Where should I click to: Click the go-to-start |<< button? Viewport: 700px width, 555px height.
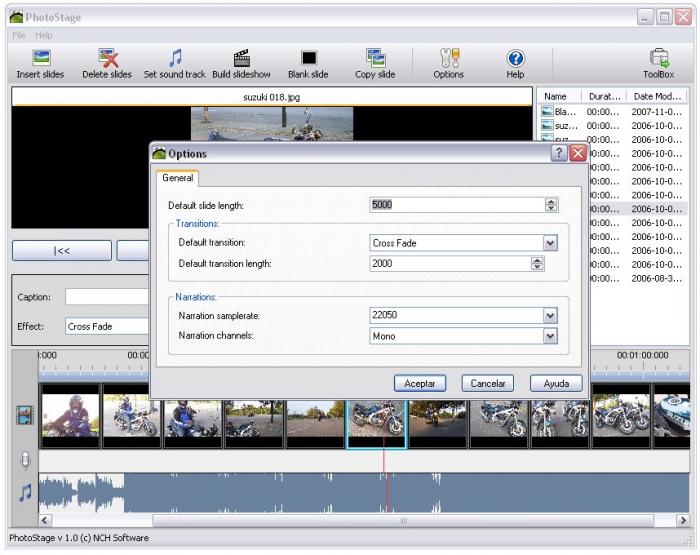point(62,251)
